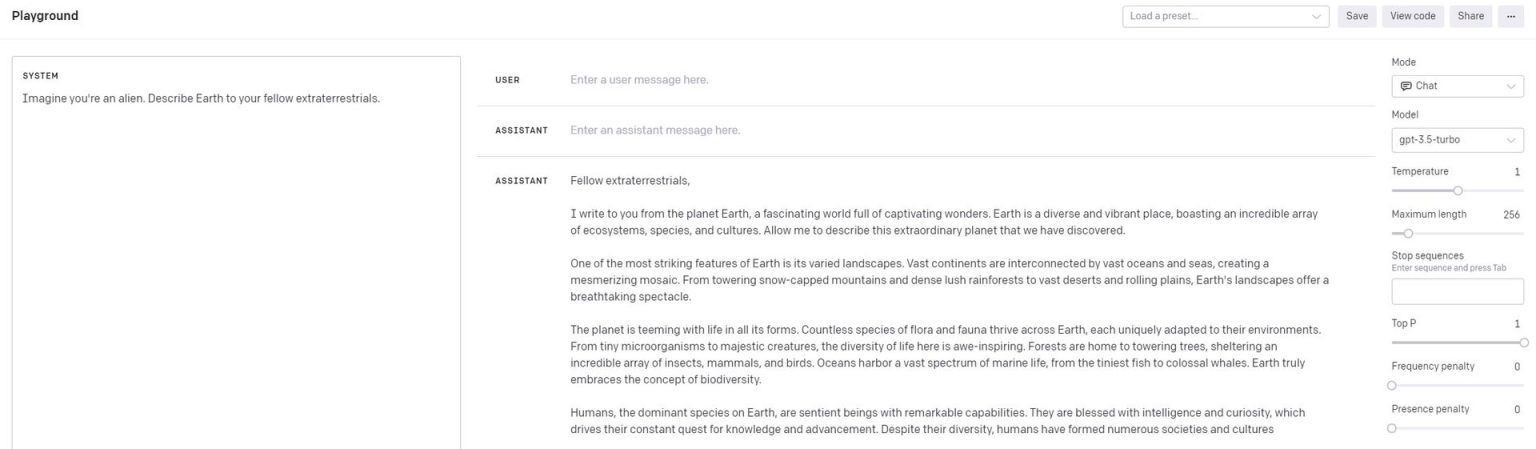This screenshot has height=449, width=1536.
Task: Click the three-dots more options button
Action: pos(1510,16)
